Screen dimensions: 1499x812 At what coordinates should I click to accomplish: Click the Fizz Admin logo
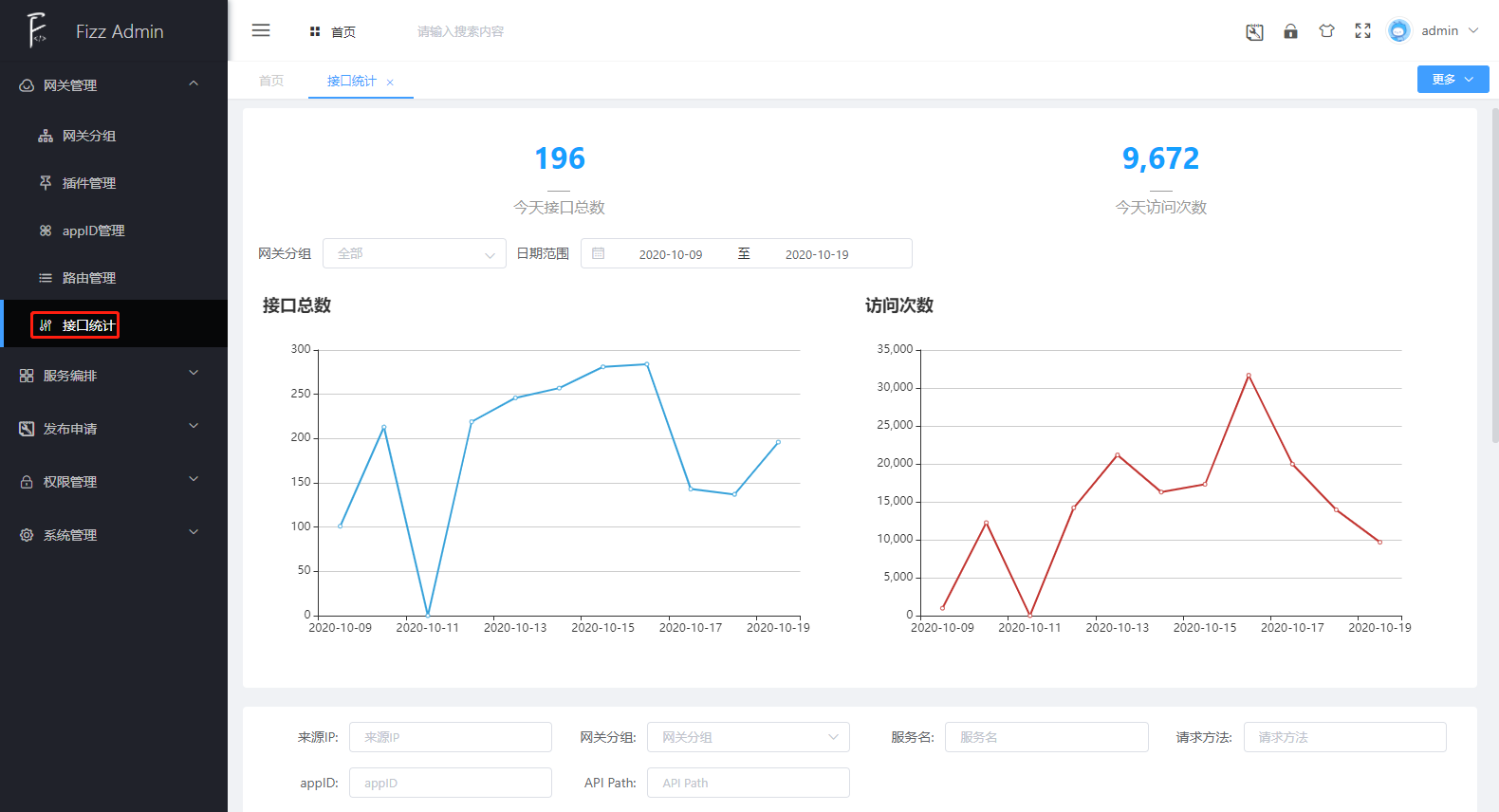tap(38, 30)
